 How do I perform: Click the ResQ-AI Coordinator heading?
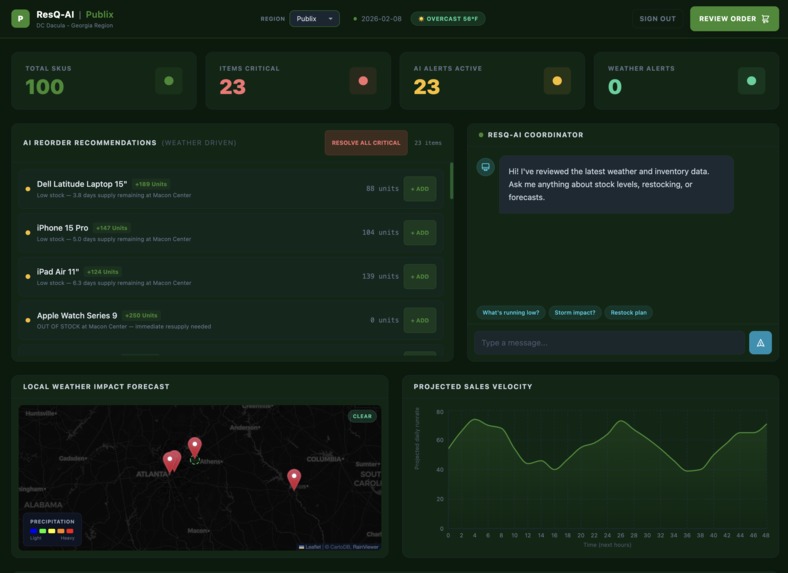[x=535, y=135]
